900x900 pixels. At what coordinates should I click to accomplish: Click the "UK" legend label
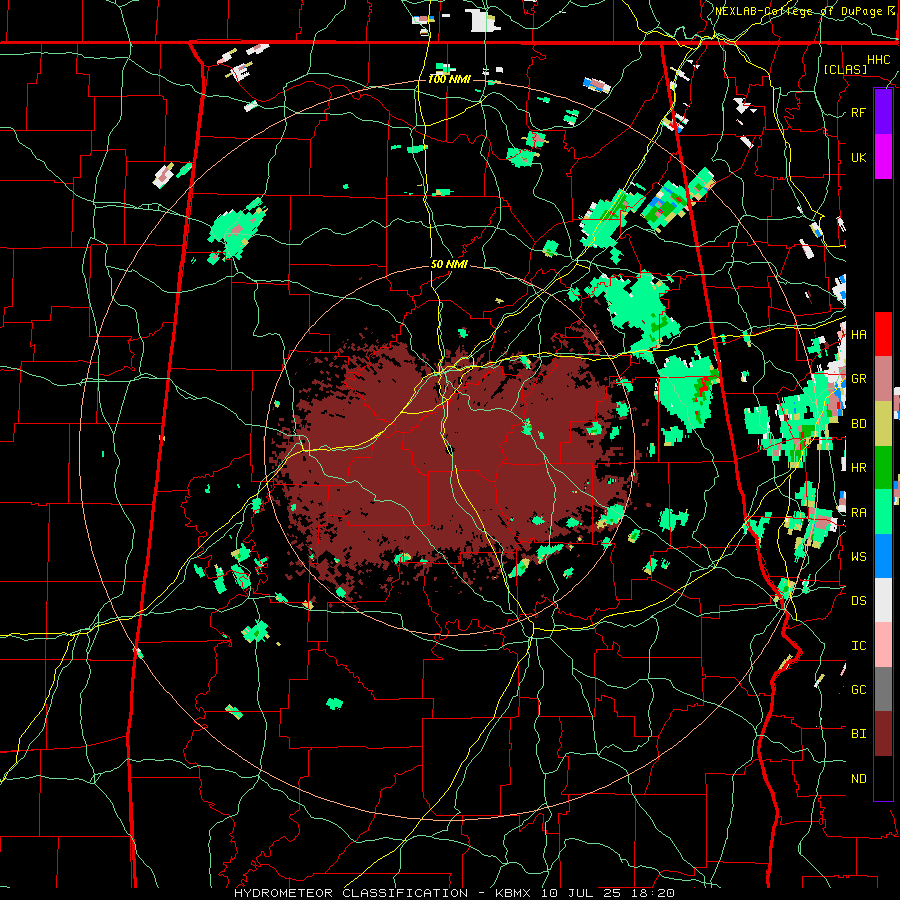click(858, 157)
